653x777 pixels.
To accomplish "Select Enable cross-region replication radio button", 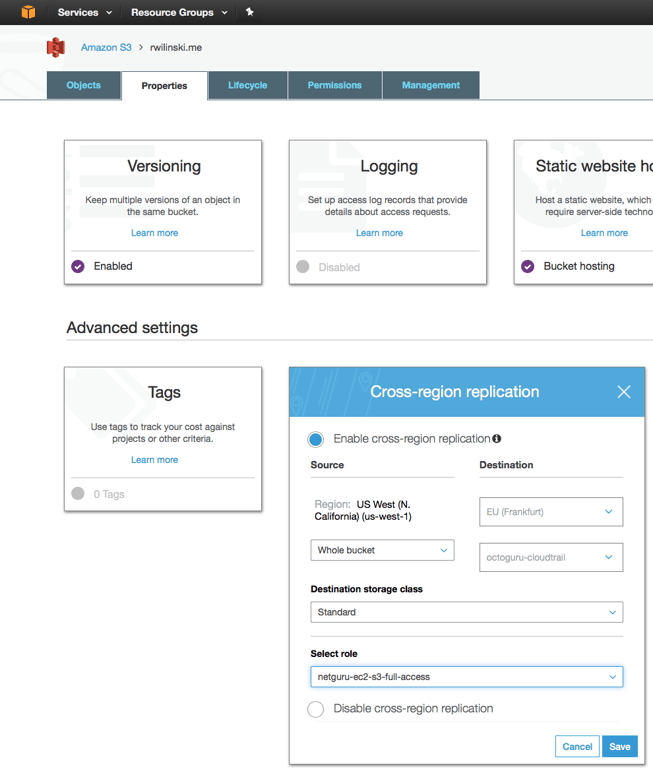I will coord(316,439).
